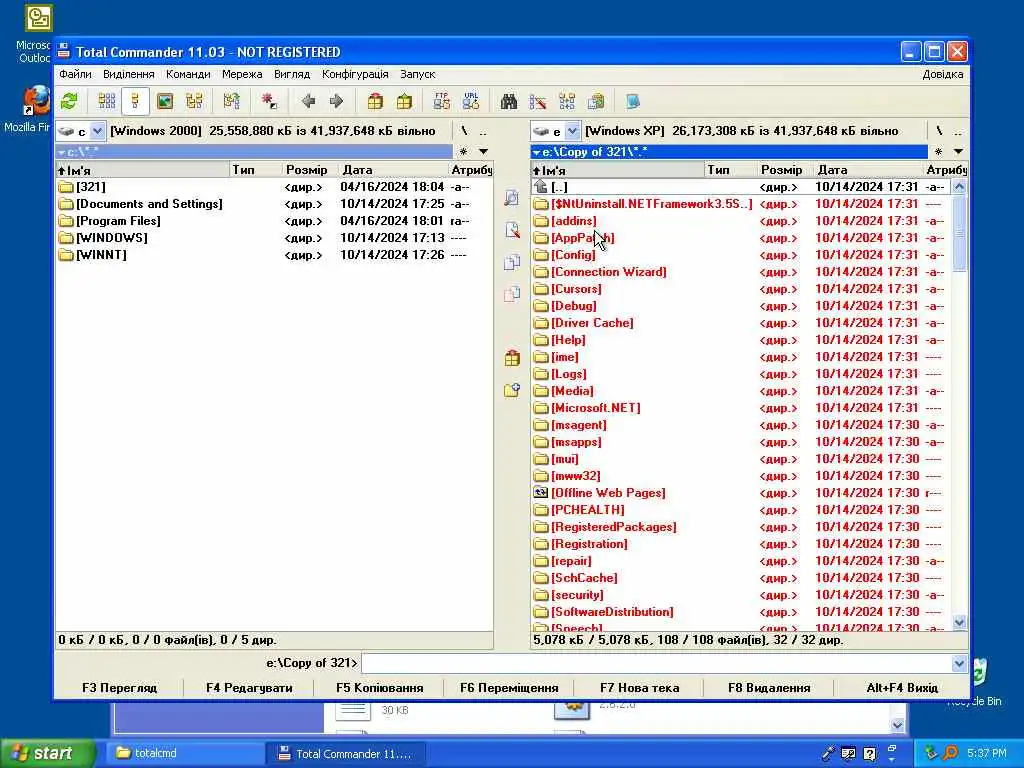Click the F4 Редагувати button
This screenshot has height=768, width=1024.
pos(249,688)
